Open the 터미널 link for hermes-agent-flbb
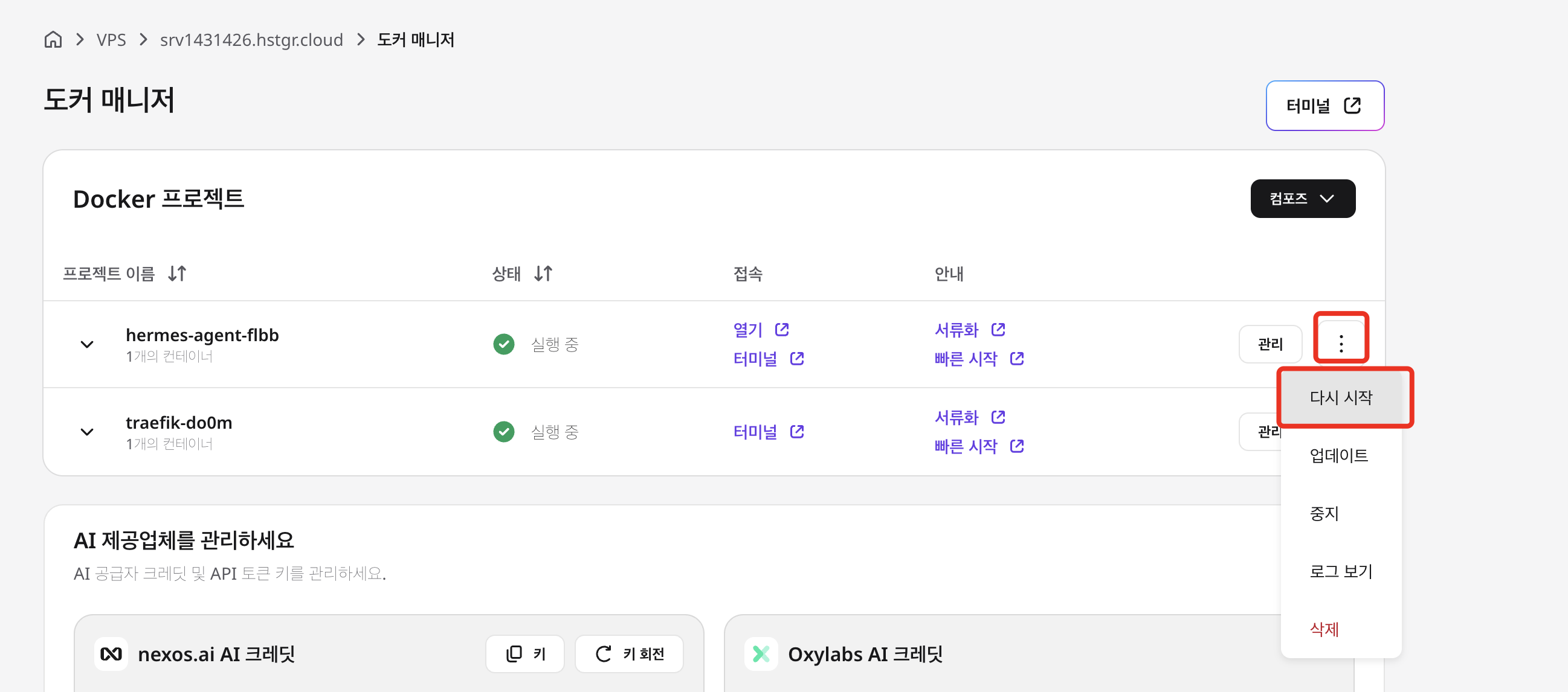Image resolution: width=1568 pixels, height=692 pixels. point(769,359)
